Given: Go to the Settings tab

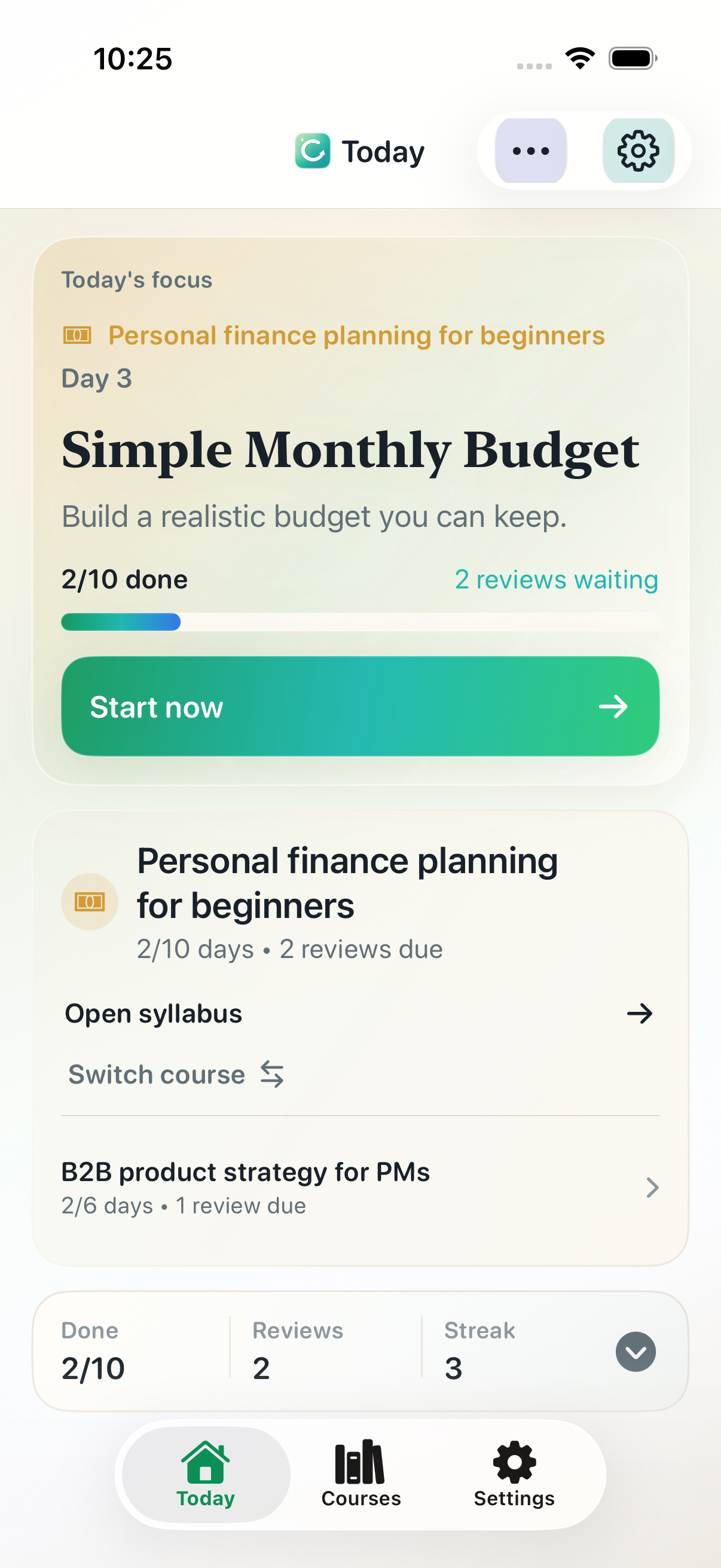Looking at the screenshot, I should 514,1474.
